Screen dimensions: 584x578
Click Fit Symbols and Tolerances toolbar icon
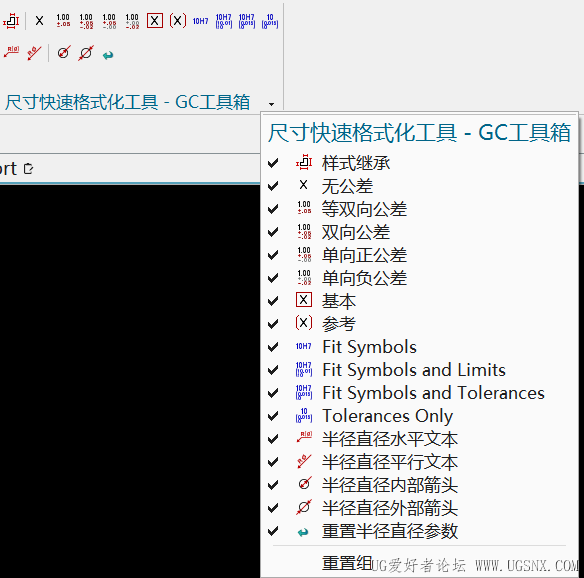[x=247, y=21]
